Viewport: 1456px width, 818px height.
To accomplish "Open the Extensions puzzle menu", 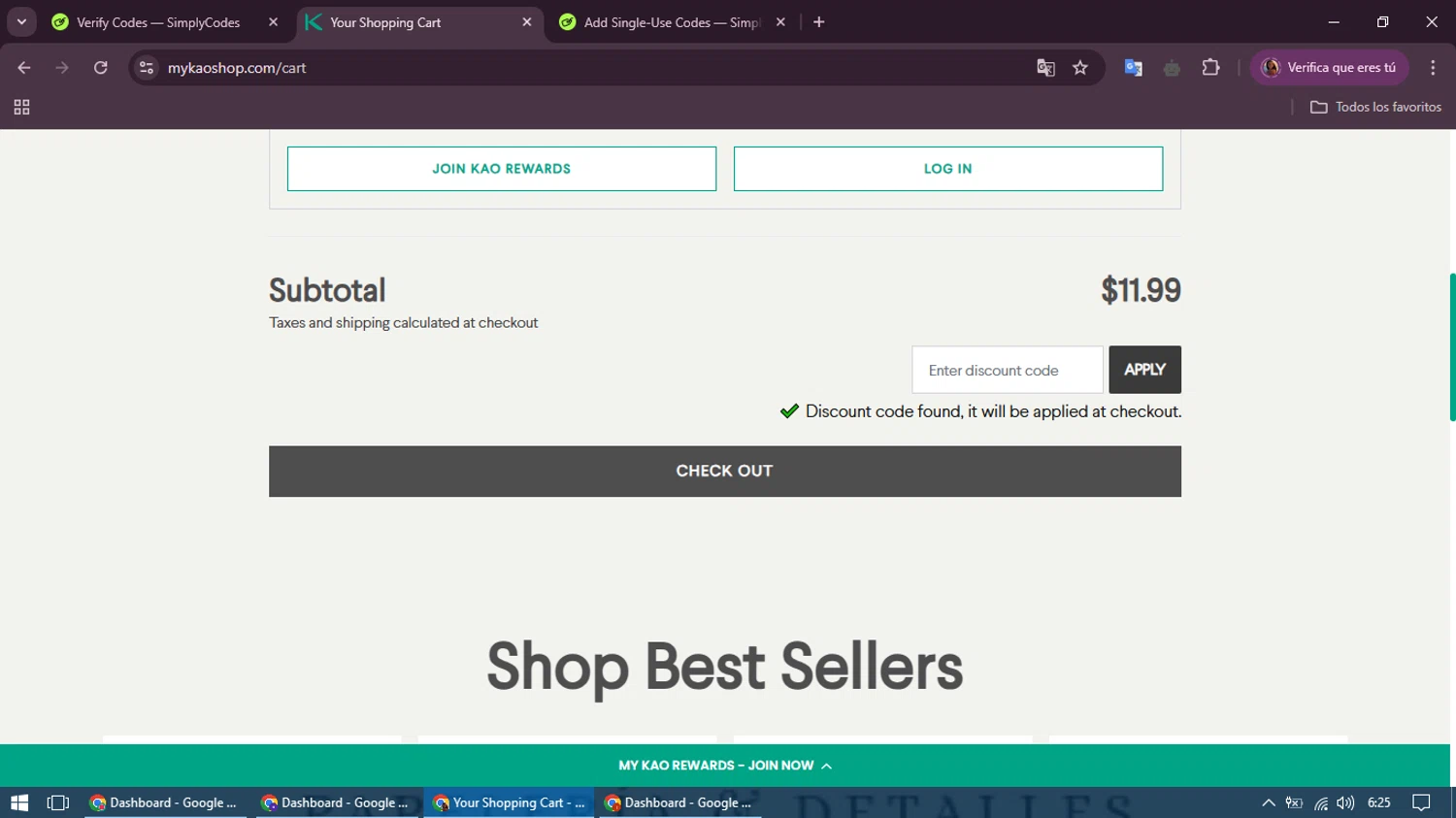I will [x=1210, y=68].
